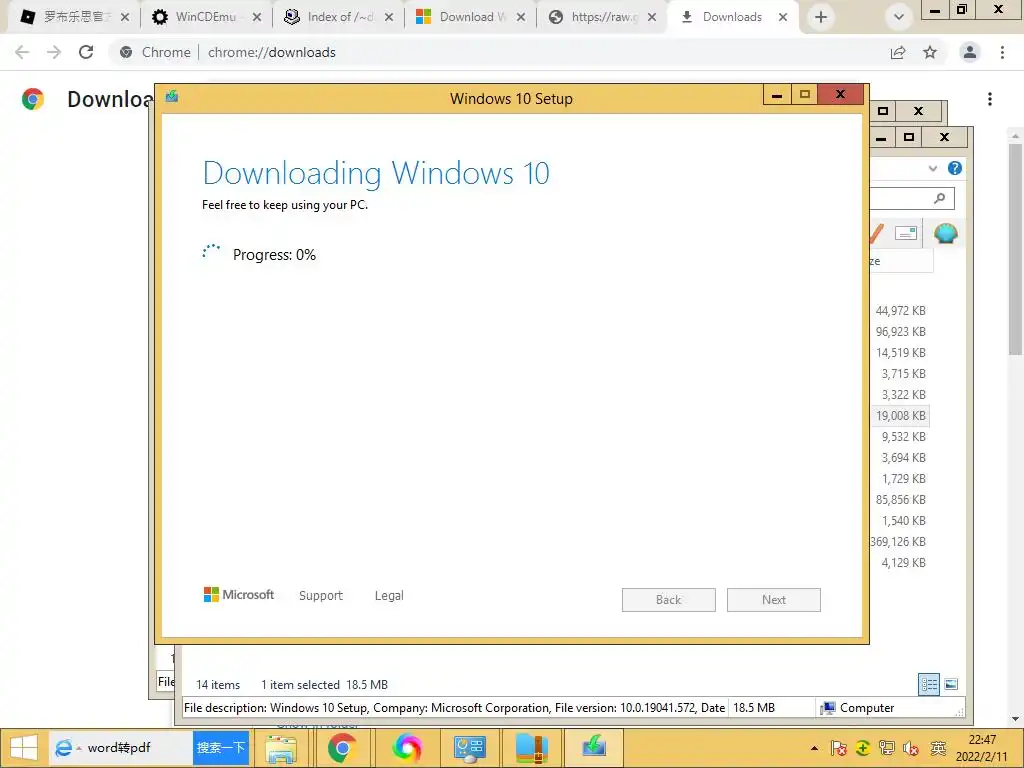Click the muted speaker volume tray icon
The width and height of the screenshot is (1024, 768).
pyautogui.click(x=911, y=748)
